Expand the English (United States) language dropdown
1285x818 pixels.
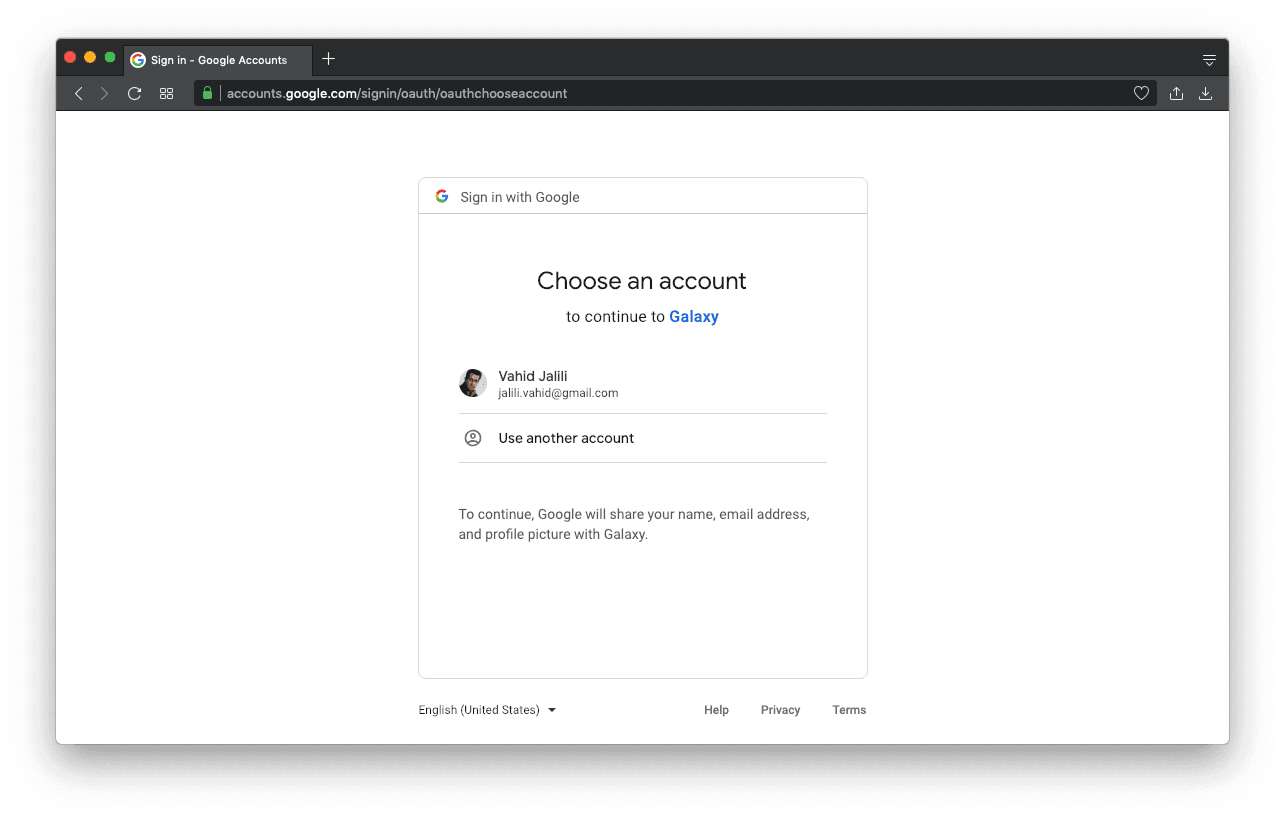pos(487,710)
